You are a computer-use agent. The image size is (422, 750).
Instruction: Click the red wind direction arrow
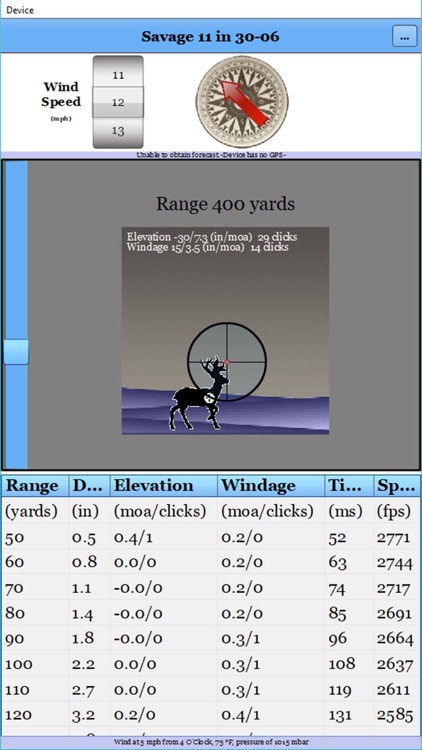[244, 104]
